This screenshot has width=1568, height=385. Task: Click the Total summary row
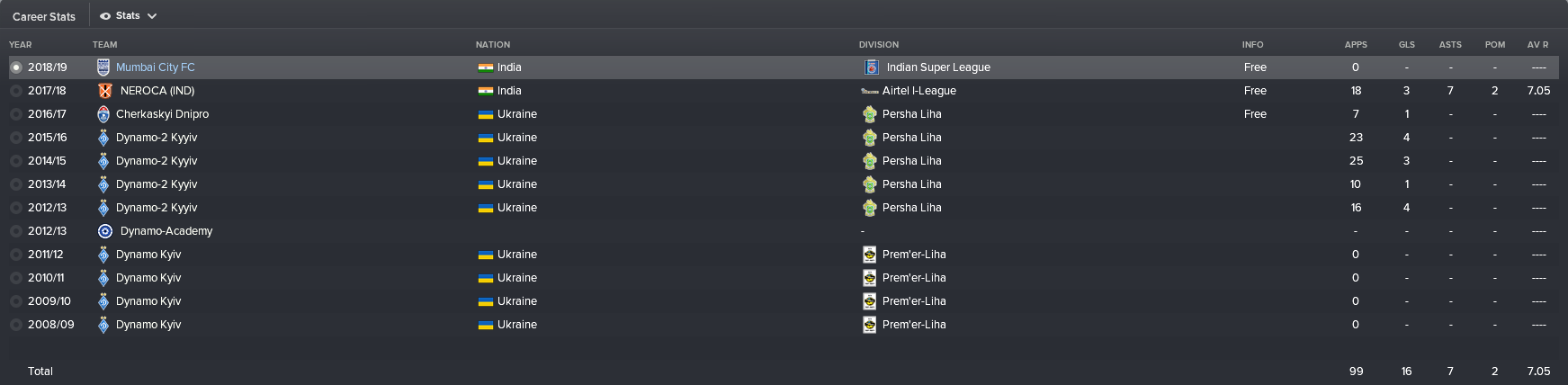[784, 372]
